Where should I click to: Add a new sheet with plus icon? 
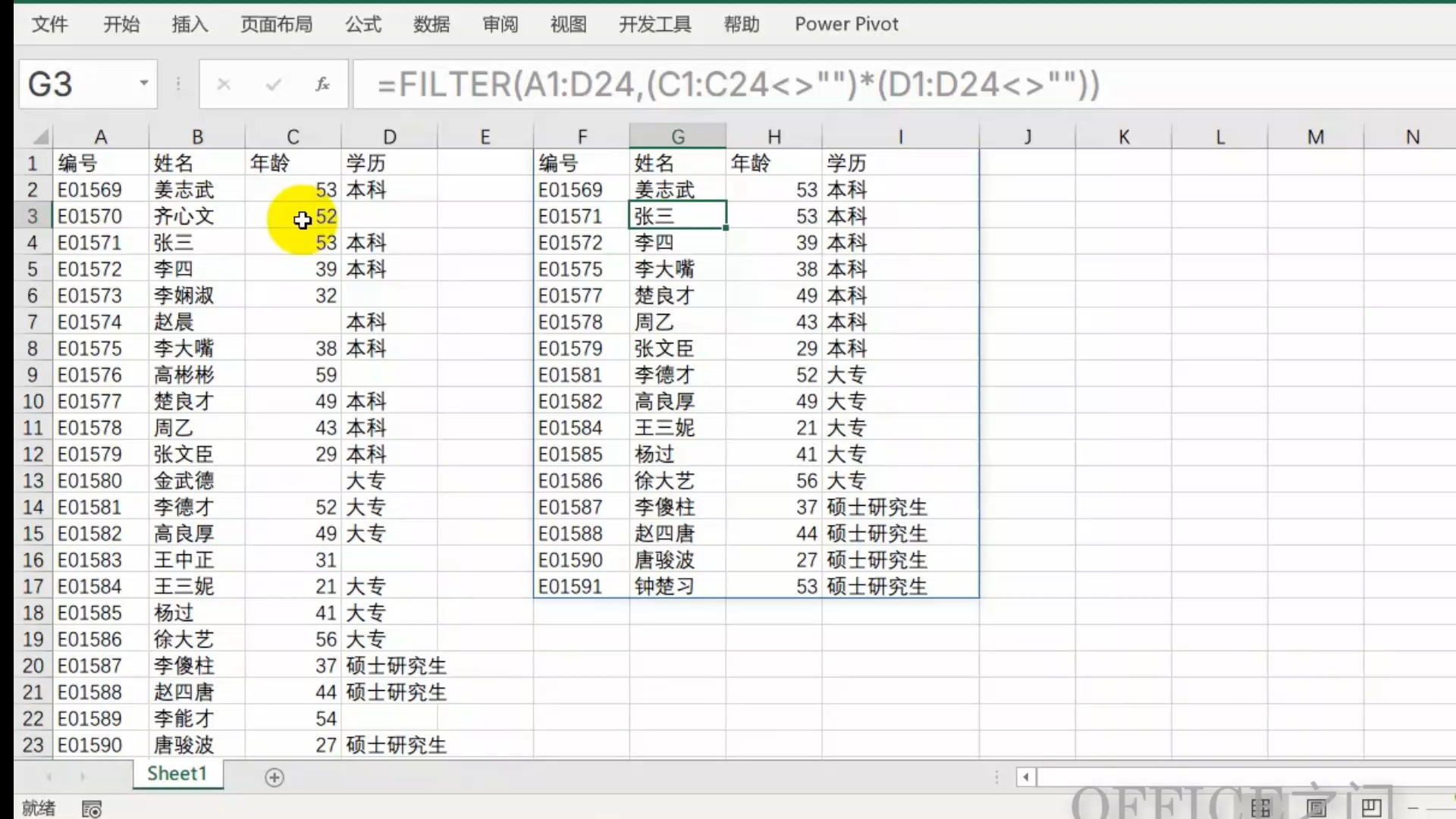[275, 777]
